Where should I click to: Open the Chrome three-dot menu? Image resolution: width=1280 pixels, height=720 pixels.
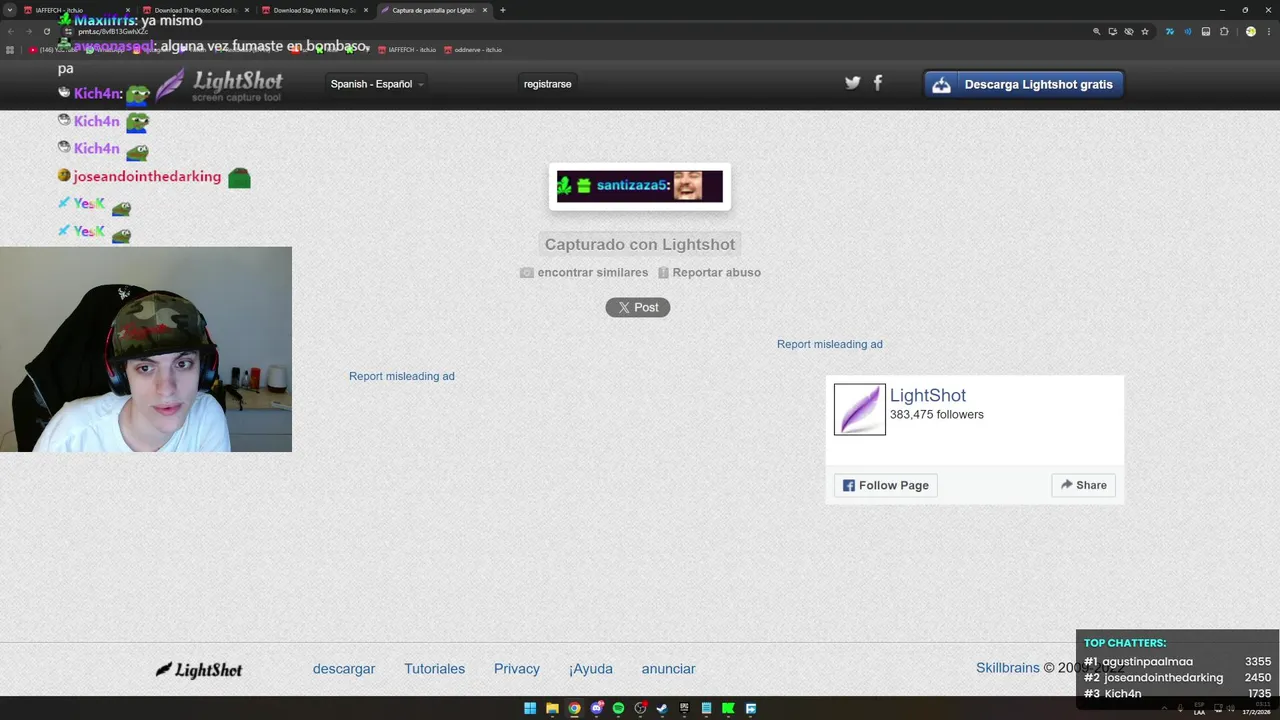tap(1269, 31)
